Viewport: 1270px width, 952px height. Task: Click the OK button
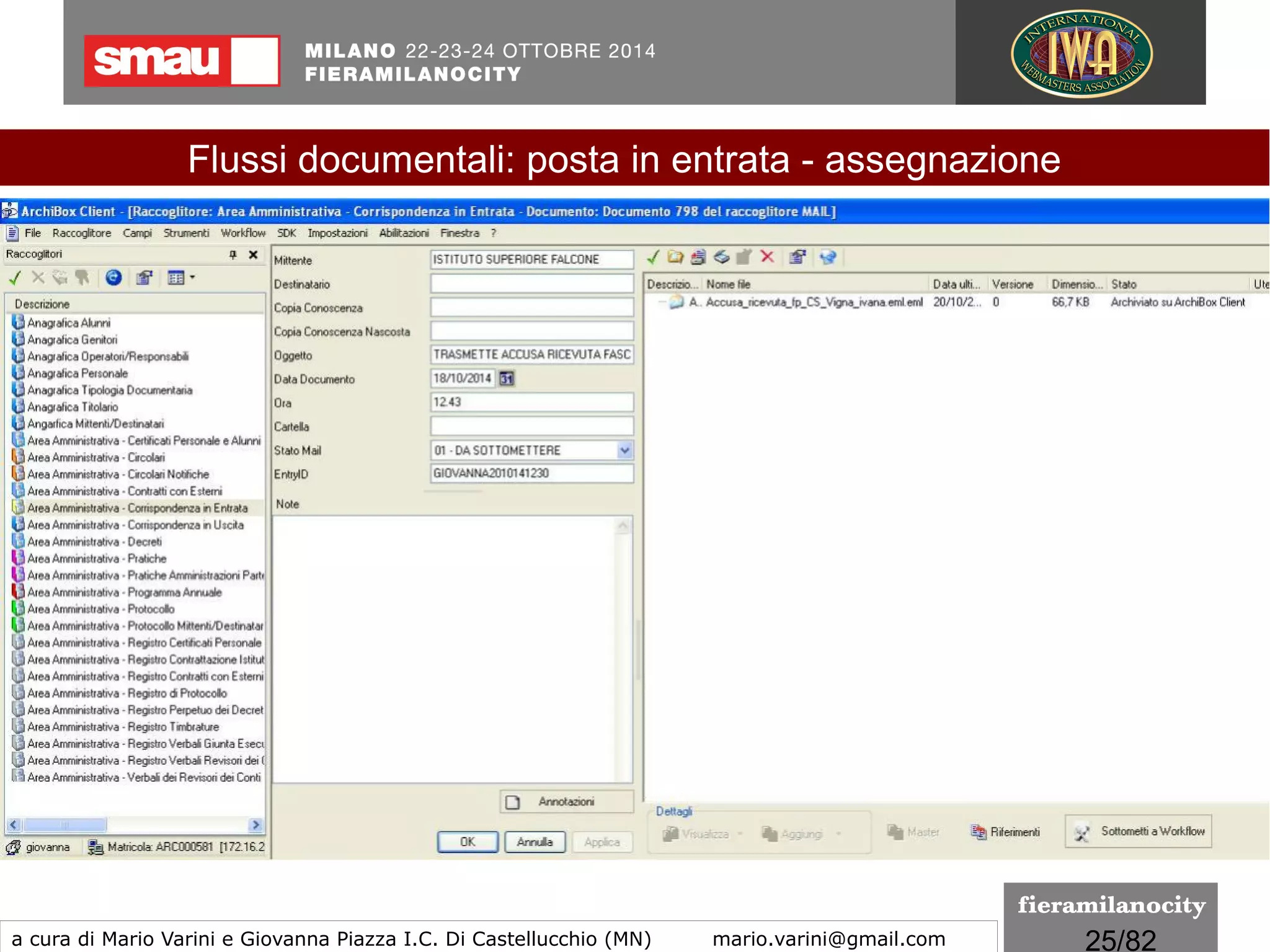(468, 842)
